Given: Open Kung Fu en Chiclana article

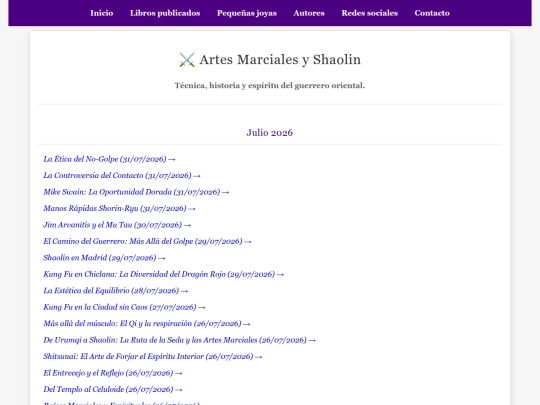Looking at the screenshot, I should click(x=164, y=274).
